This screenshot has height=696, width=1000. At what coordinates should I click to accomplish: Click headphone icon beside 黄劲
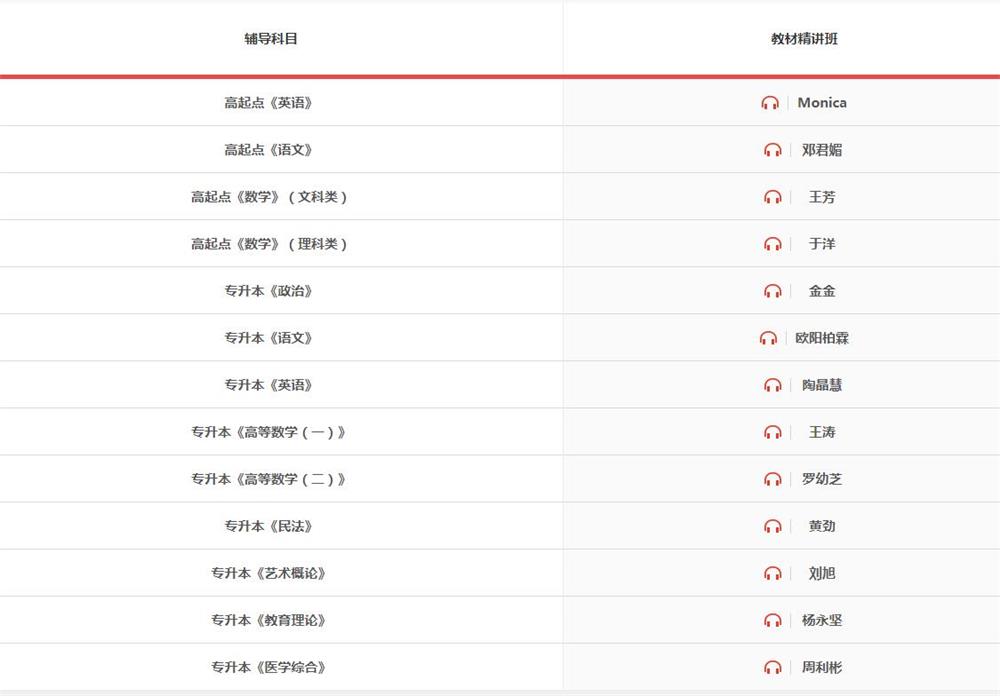(772, 526)
